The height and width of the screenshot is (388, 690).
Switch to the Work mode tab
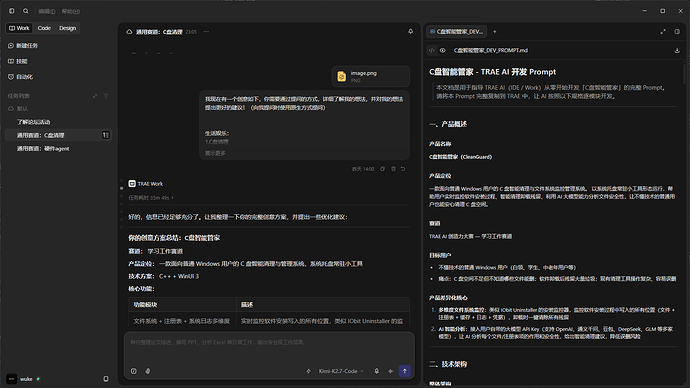(19, 28)
